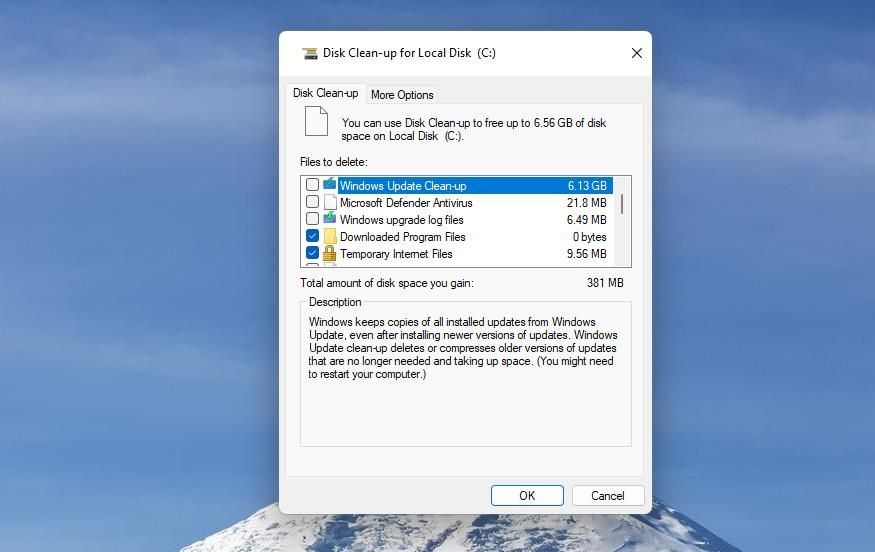Click the 21.8 MB size value

coord(586,203)
